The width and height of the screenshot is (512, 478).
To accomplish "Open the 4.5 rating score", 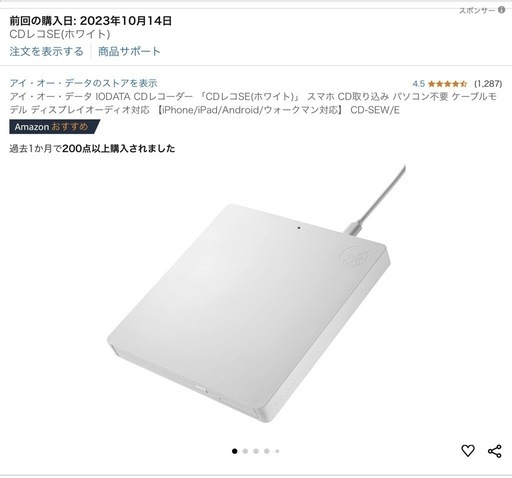I will [418, 83].
